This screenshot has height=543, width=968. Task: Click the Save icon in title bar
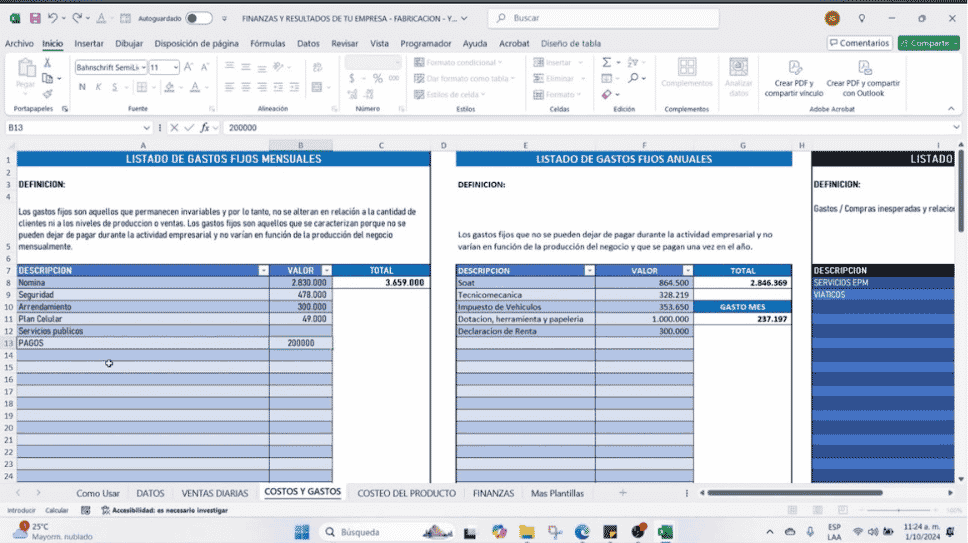35,19
